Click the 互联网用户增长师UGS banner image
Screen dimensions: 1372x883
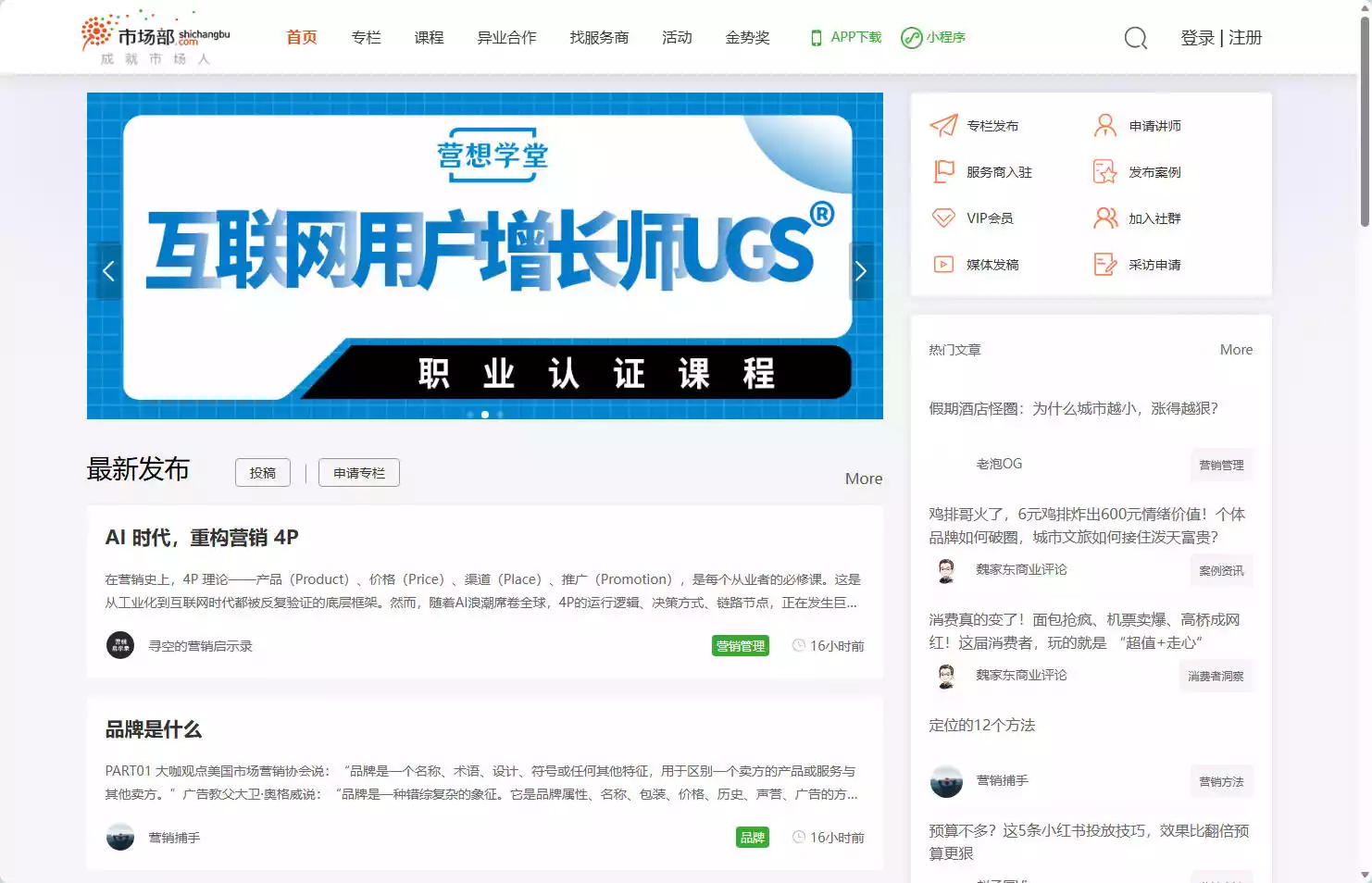(x=485, y=255)
